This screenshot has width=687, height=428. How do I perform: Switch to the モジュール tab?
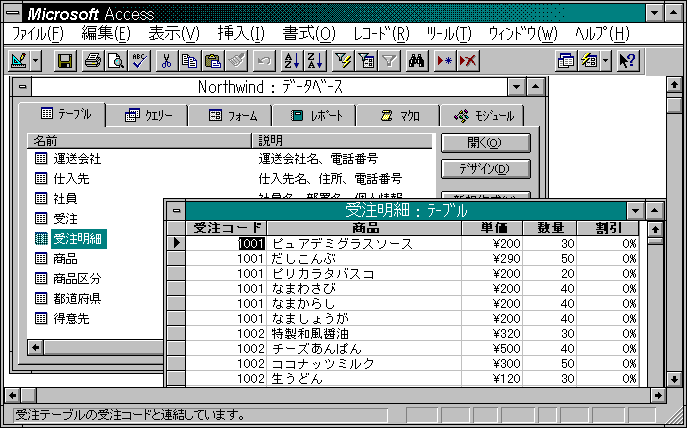coord(482,116)
